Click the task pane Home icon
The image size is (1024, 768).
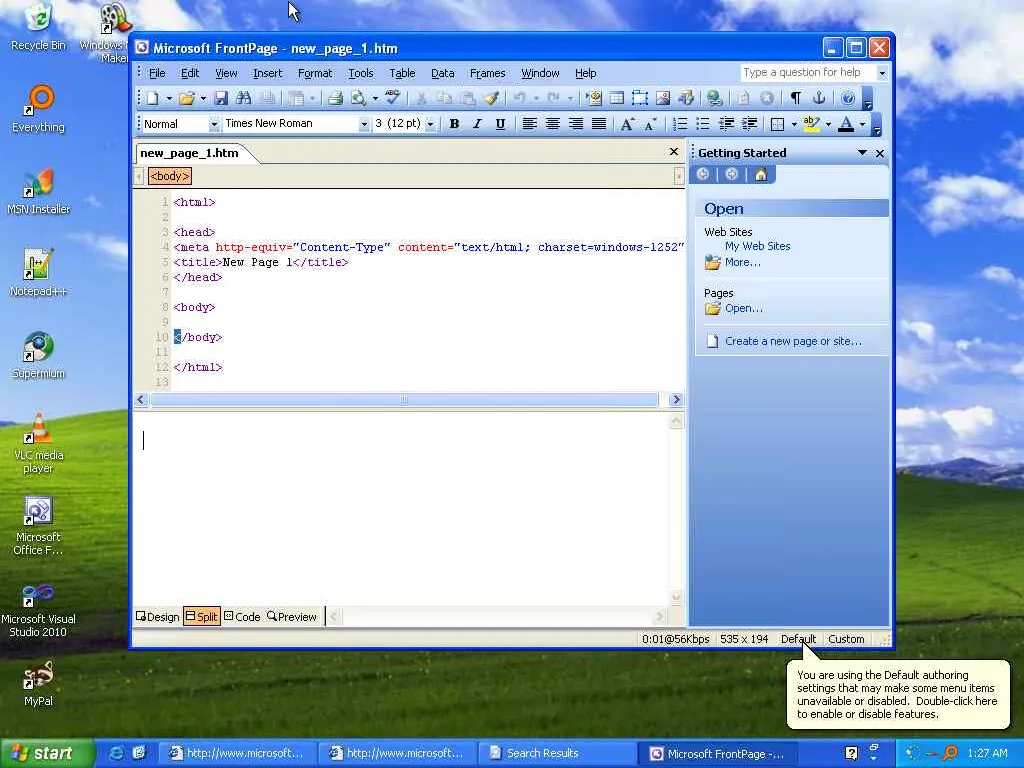[x=761, y=174]
